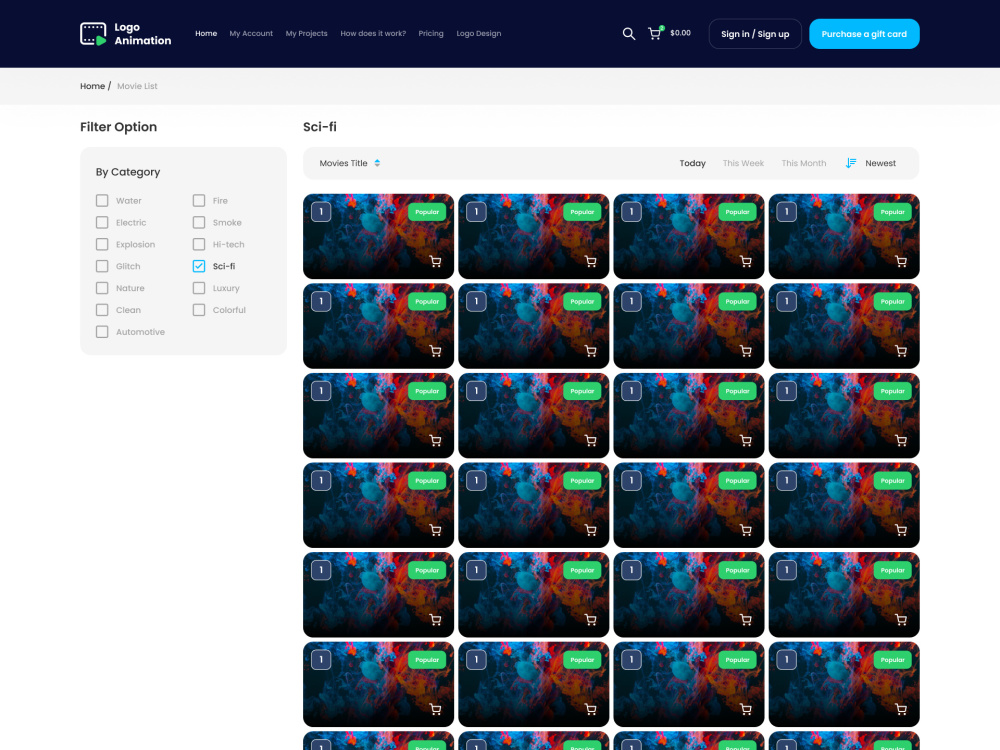Enable the Automotive filter
Screen dimensions: 1000x750
pos(102,332)
